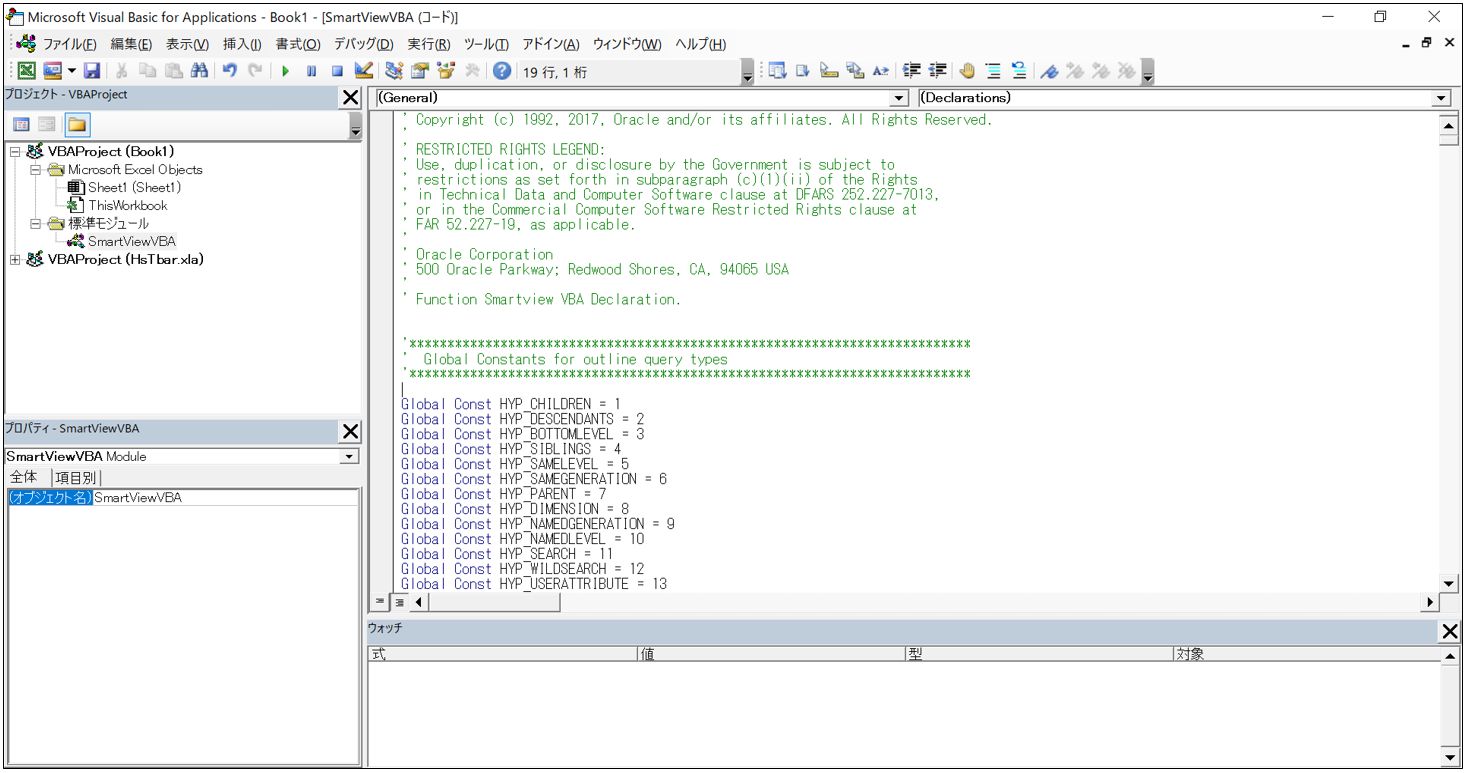Open the (Declarations) procedure dropdown
The image size is (1466, 773).
coord(1440,98)
